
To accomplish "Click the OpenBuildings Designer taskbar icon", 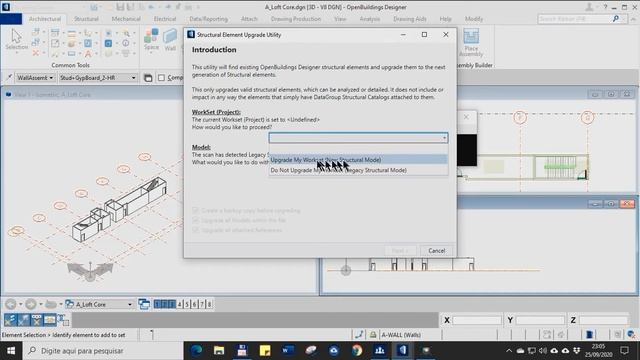I will coord(403,351).
